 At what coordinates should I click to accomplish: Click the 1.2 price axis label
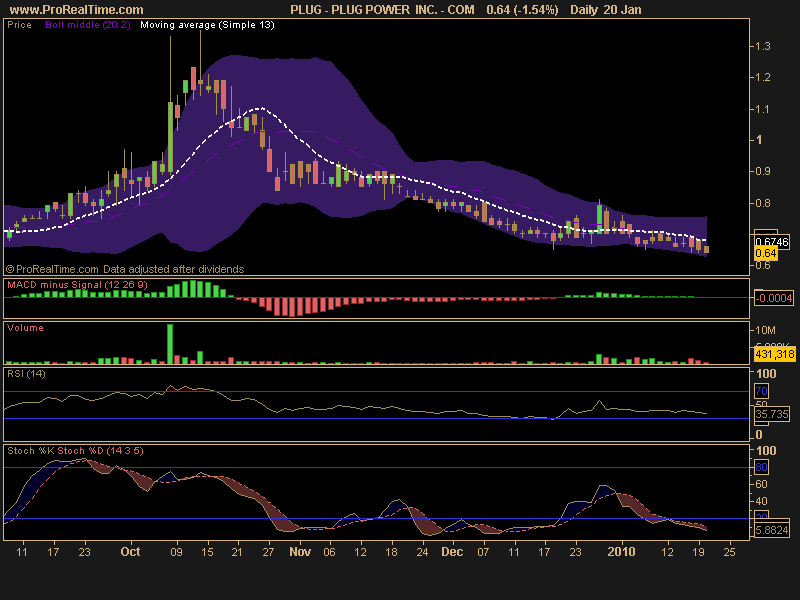tap(763, 78)
